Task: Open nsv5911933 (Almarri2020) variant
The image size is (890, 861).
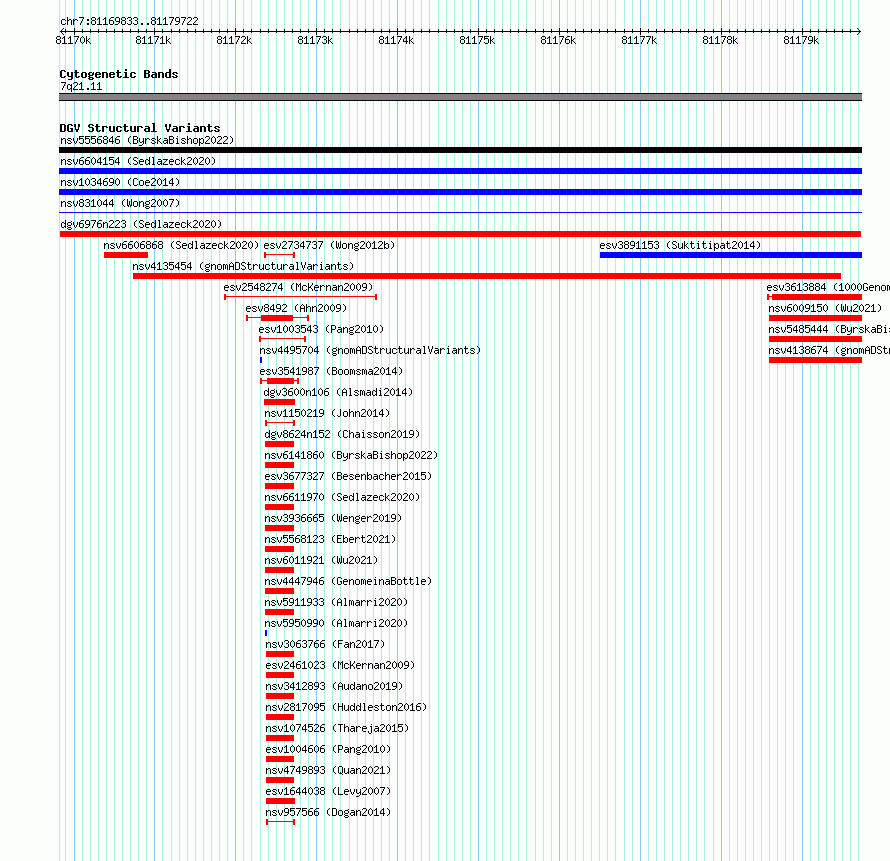Action: (x=336, y=602)
